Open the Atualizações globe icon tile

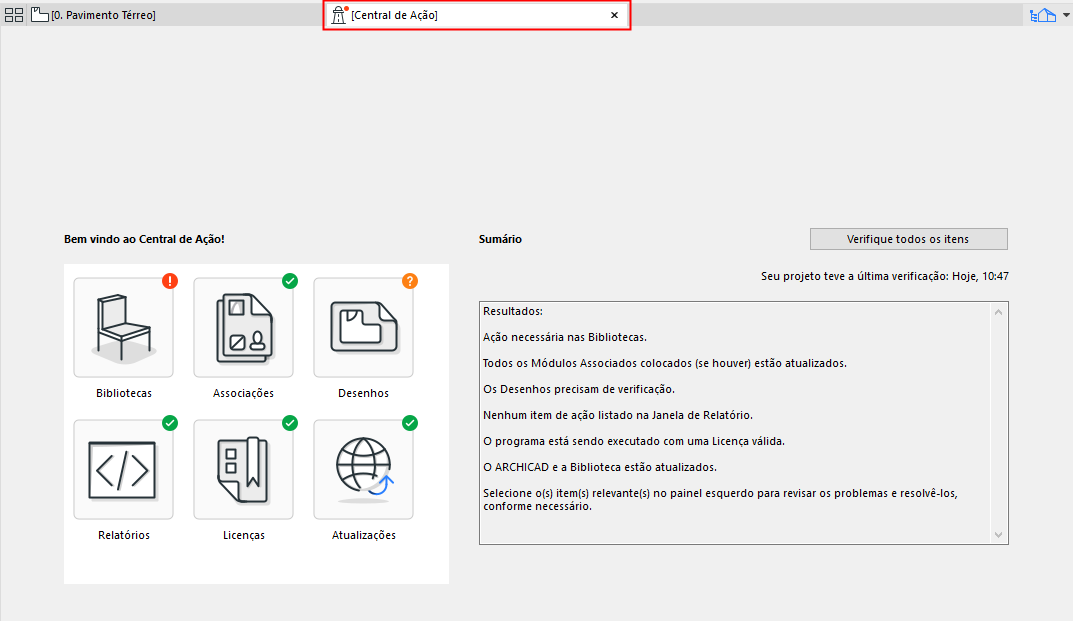pos(363,470)
